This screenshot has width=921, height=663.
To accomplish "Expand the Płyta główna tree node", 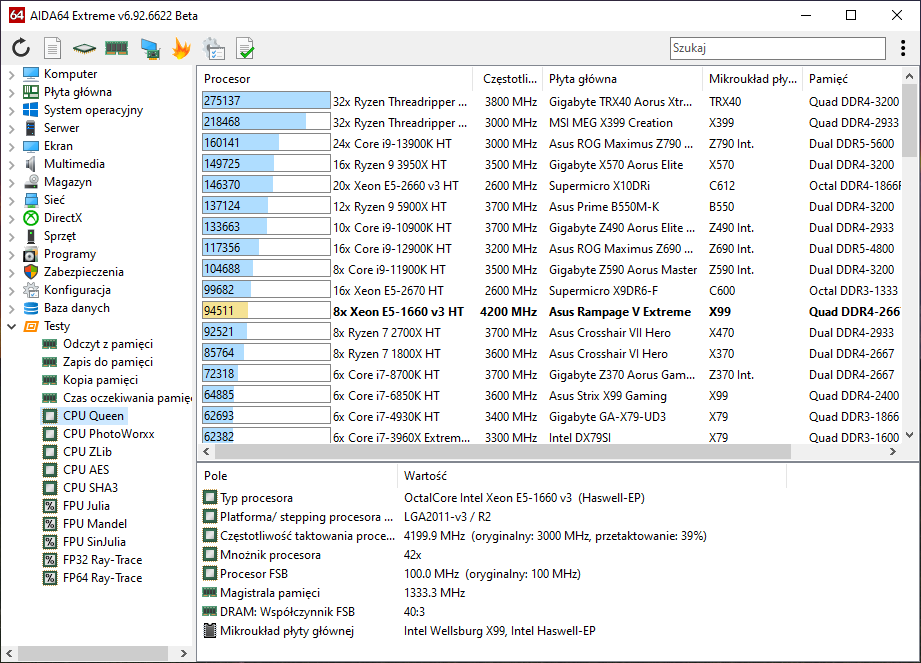I will pyautogui.click(x=11, y=92).
